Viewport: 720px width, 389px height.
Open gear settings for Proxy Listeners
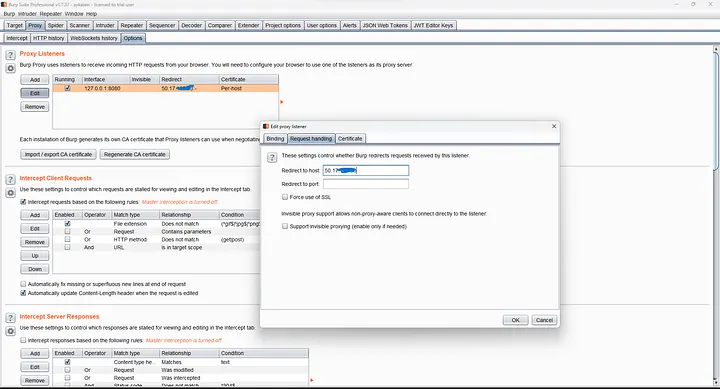pos(10,68)
